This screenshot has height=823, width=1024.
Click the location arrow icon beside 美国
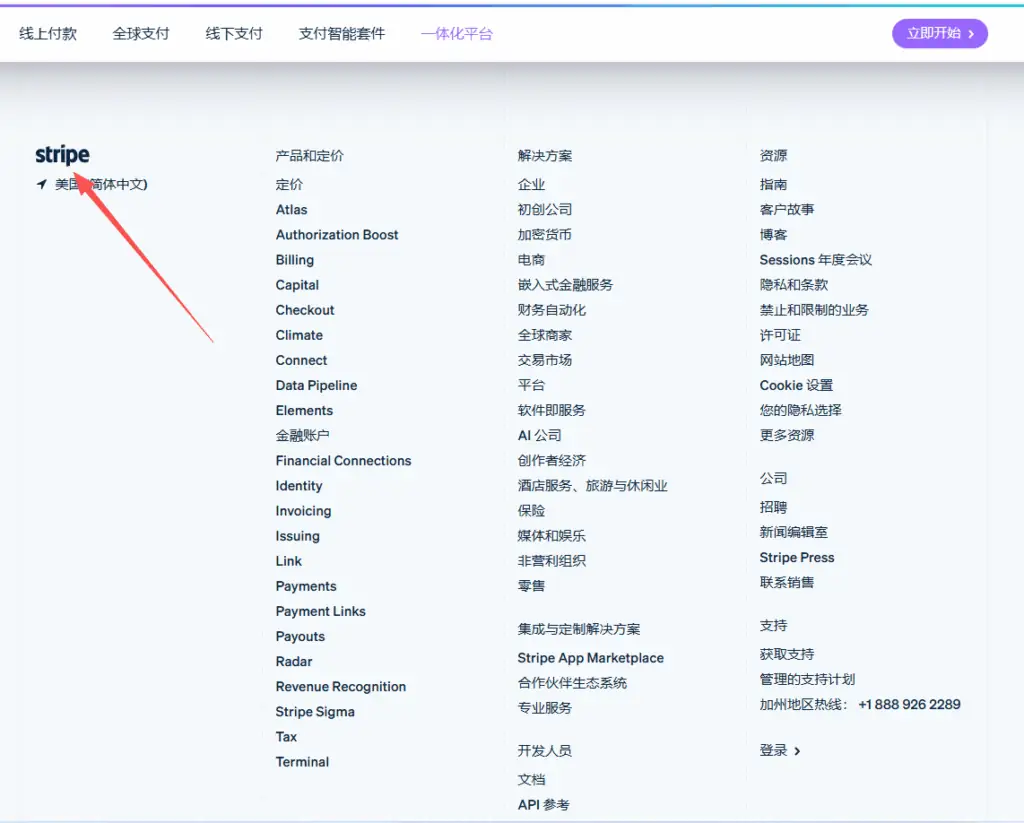point(42,184)
